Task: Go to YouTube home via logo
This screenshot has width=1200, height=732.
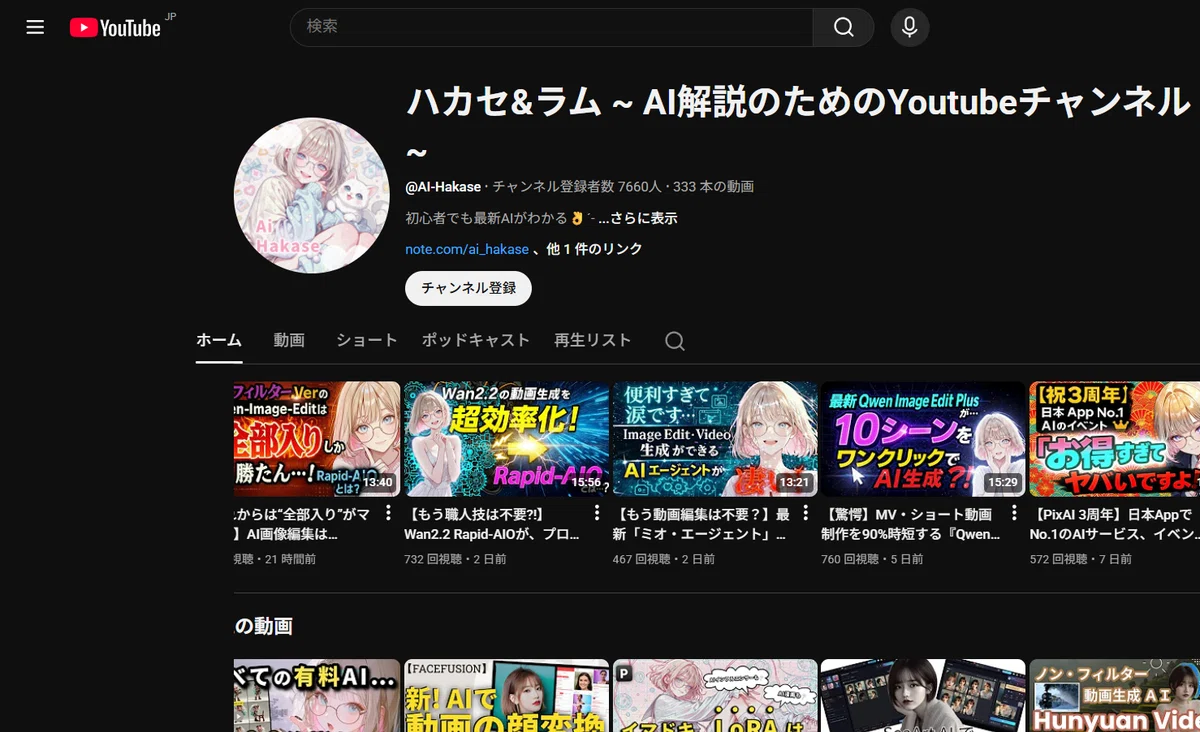Action: (115, 28)
